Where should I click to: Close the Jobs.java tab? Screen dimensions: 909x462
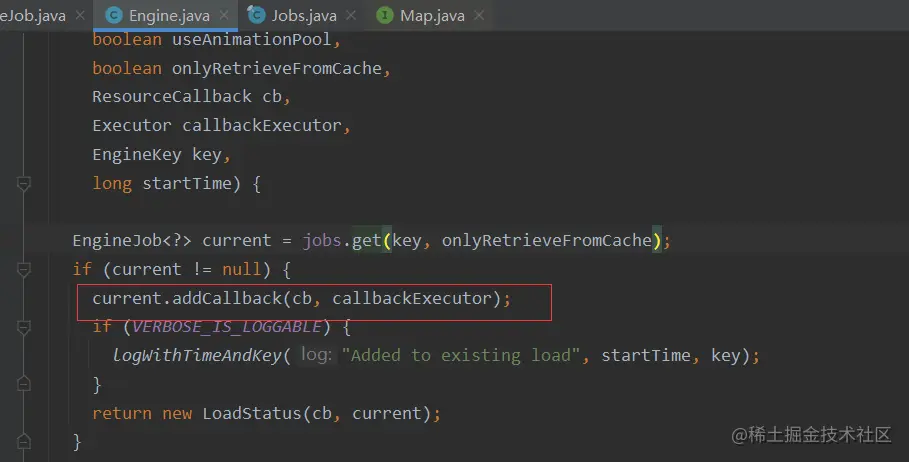point(351,16)
